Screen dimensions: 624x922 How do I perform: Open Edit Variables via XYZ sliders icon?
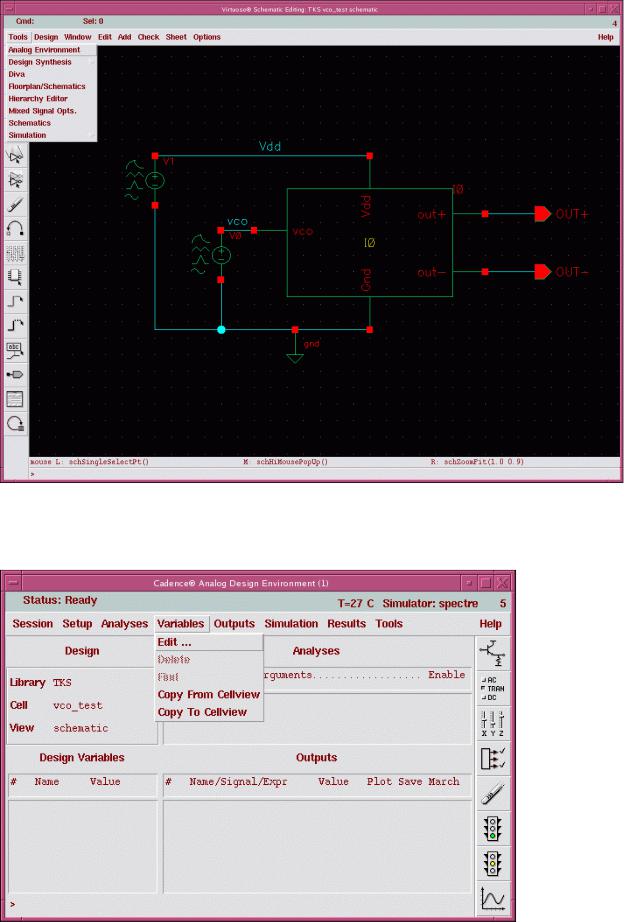coord(492,723)
